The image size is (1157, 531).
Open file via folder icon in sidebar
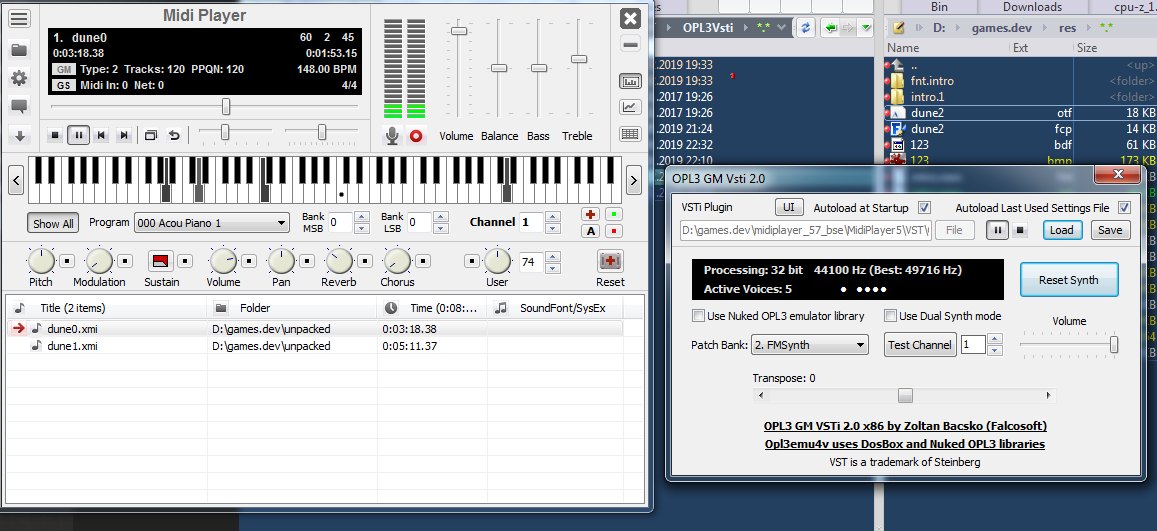(x=19, y=50)
